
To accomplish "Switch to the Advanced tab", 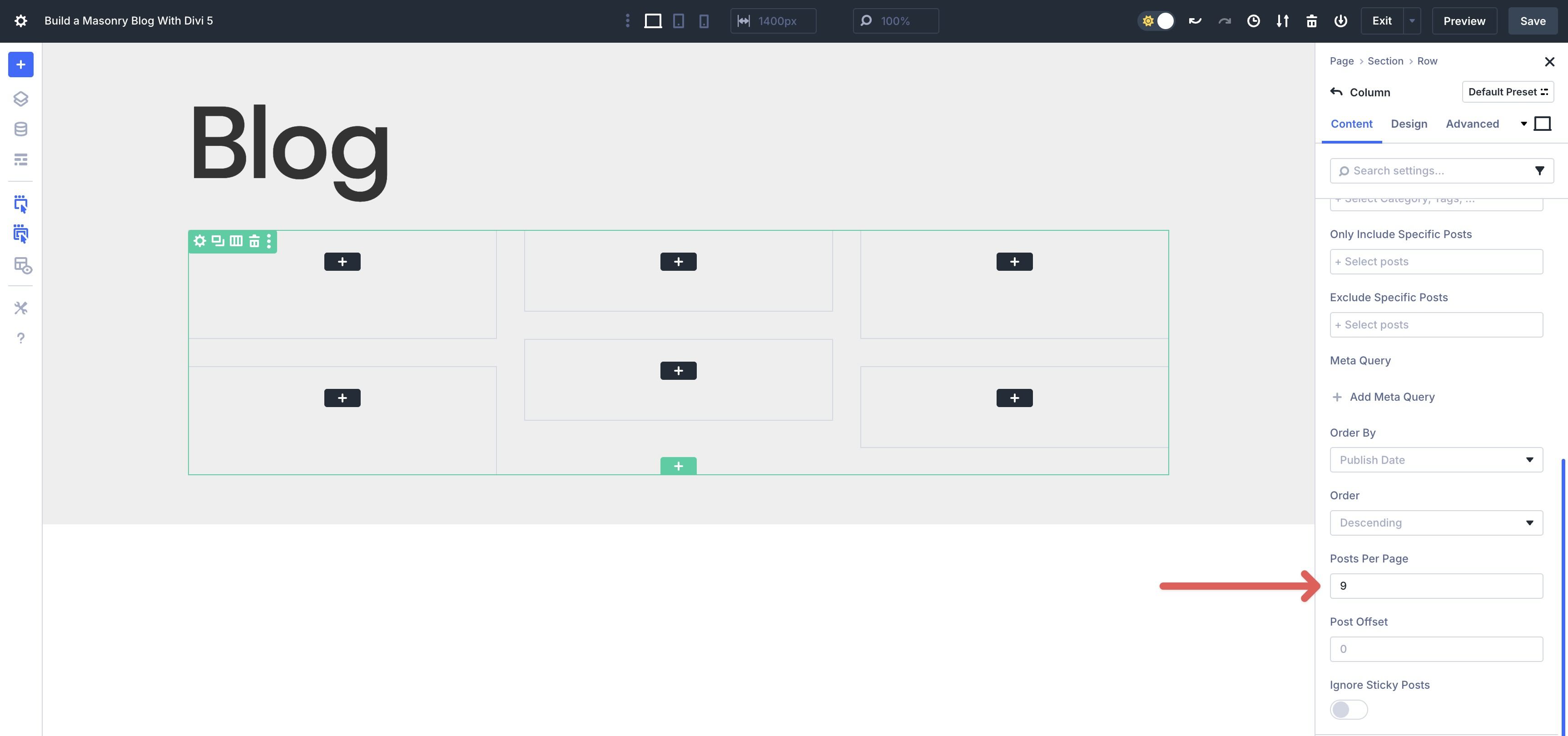I will pos(1473,124).
